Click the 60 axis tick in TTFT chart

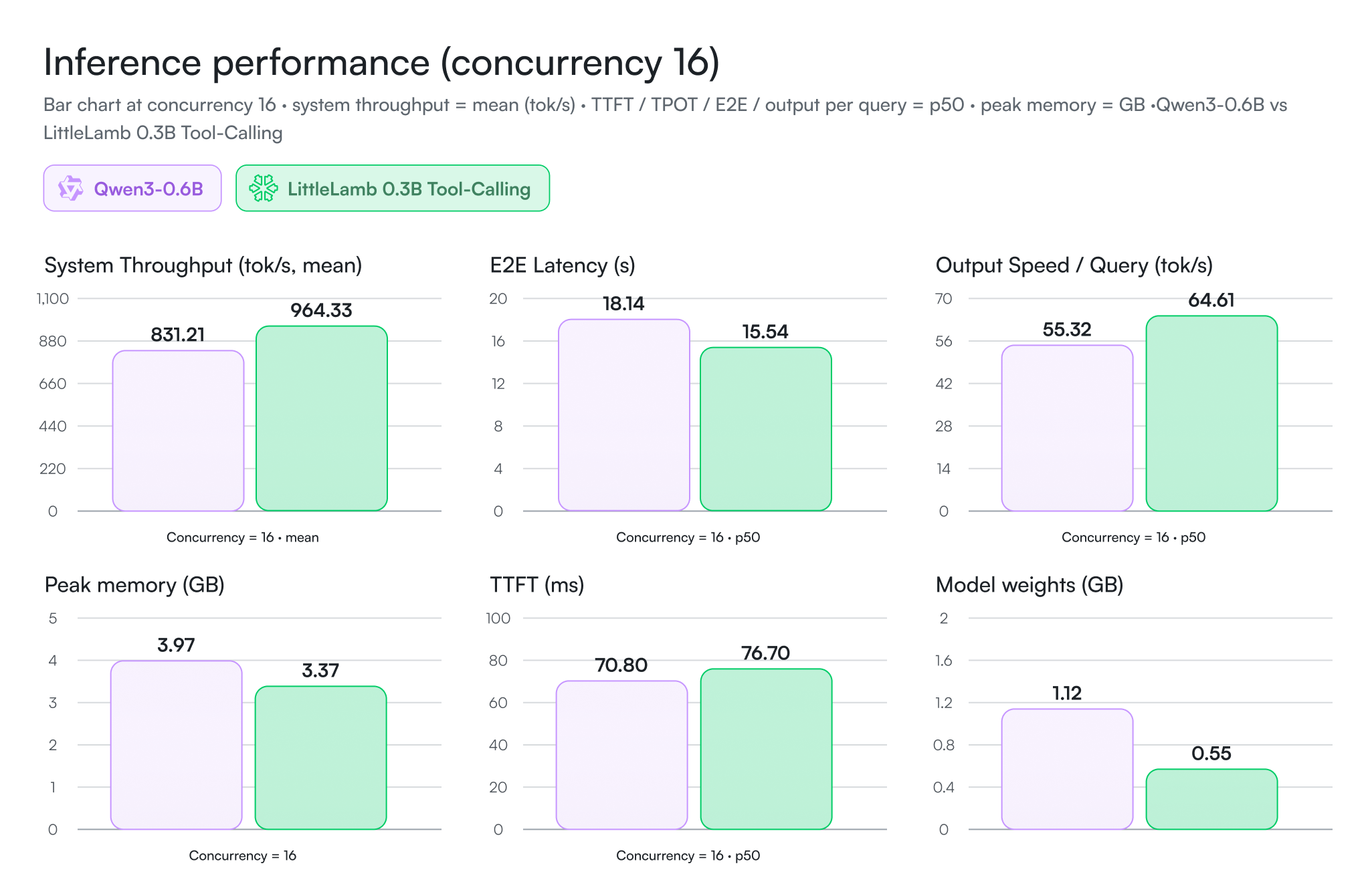point(498,702)
